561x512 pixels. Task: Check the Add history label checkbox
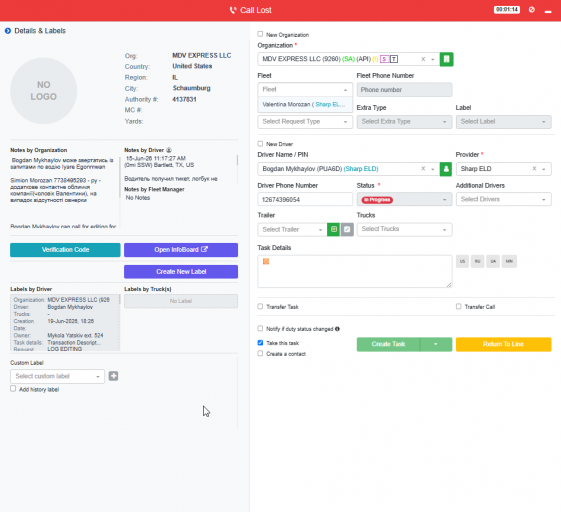13,389
